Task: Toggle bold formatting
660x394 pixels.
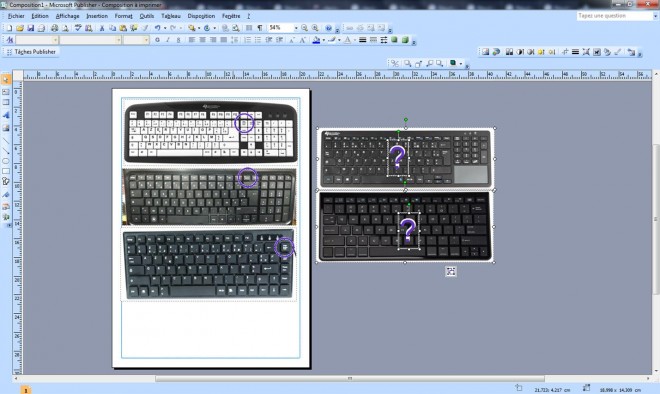Action: click(x=157, y=40)
